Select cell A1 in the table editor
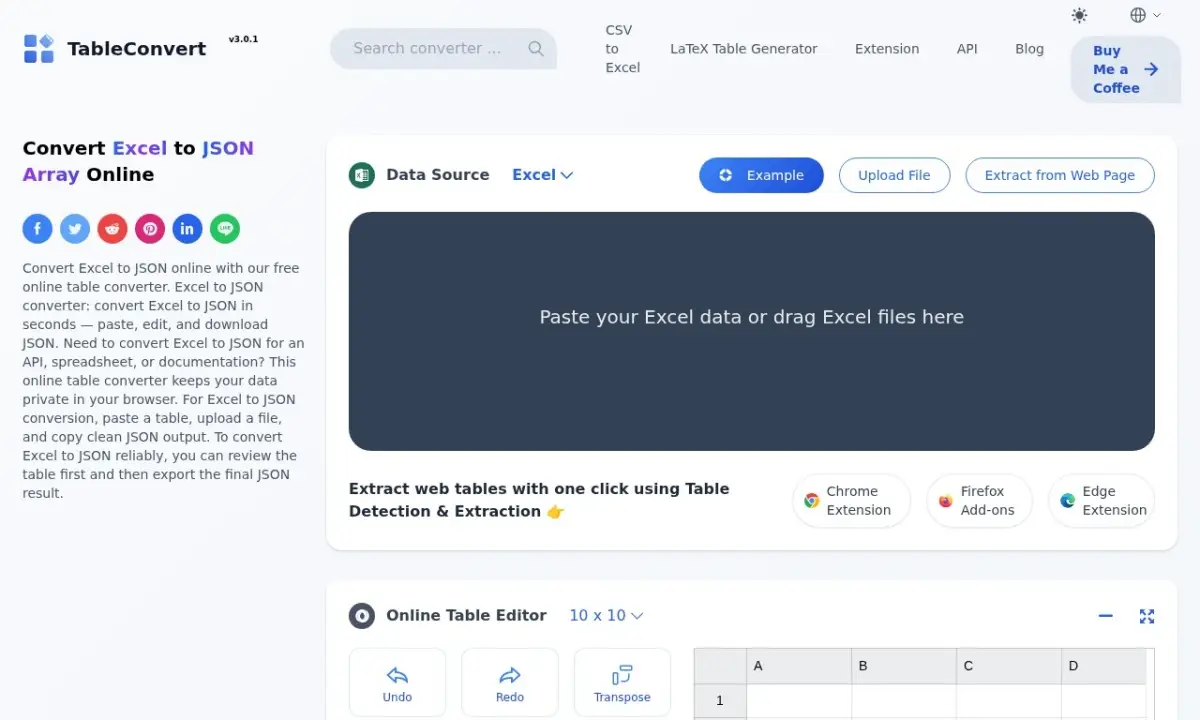Screen dimensions: 1200x720 click(799, 701)
